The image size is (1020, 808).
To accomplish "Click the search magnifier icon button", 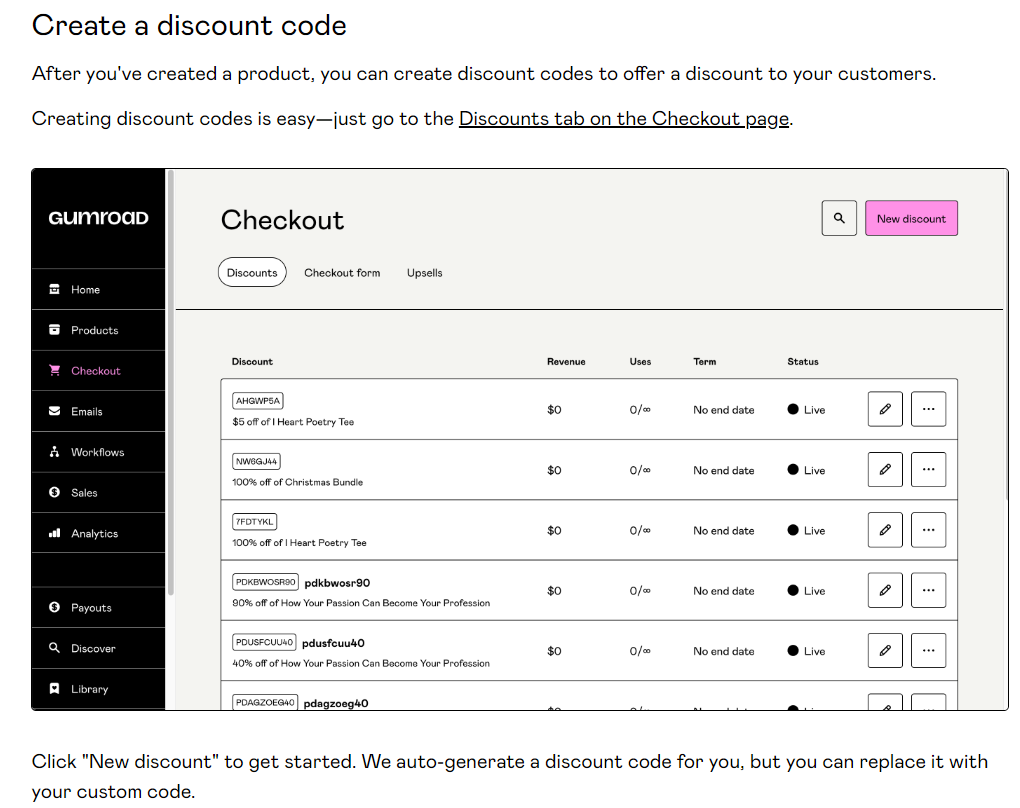I will 839,219.
